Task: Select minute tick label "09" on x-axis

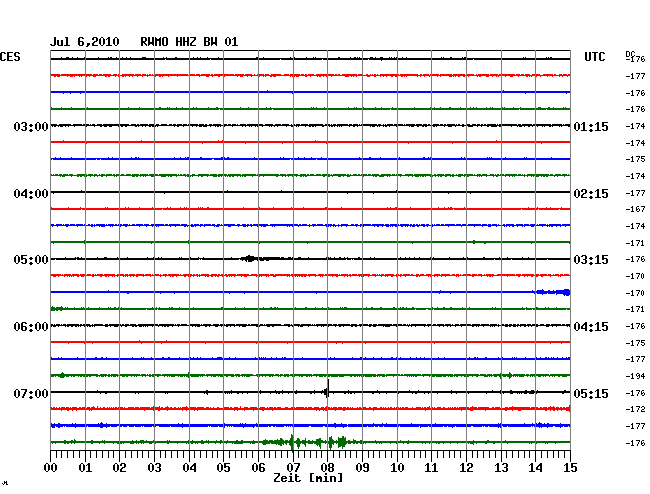Action: coord(362,468)
